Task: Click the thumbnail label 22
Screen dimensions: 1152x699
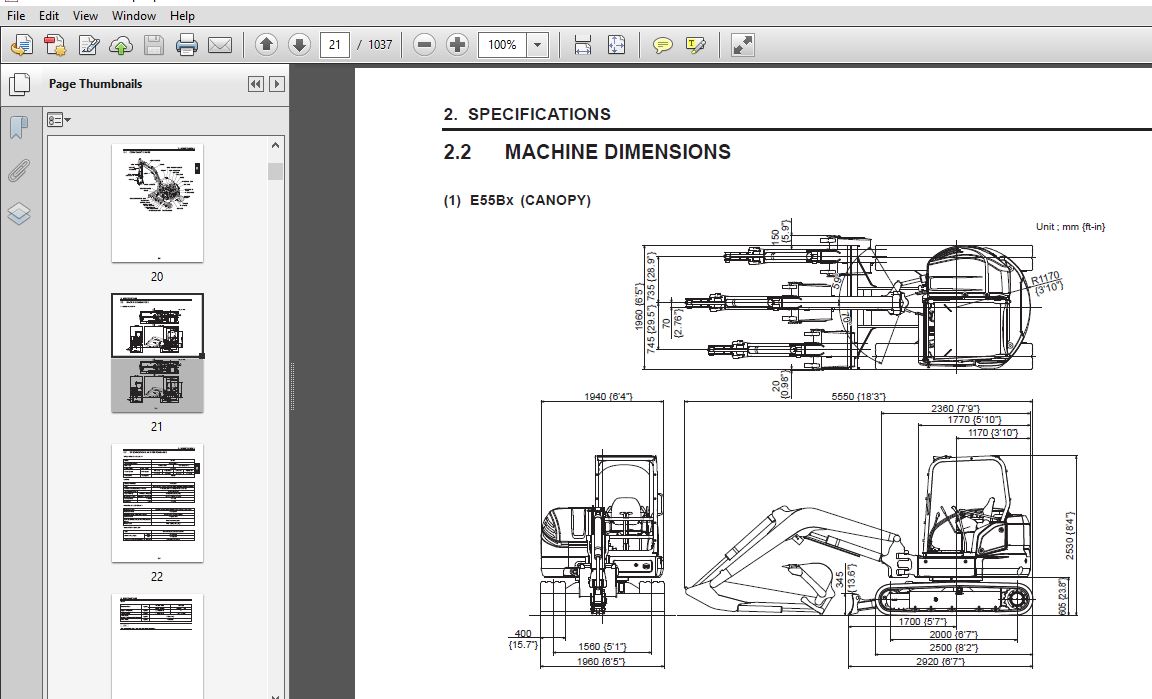Action: pos(157,577)
